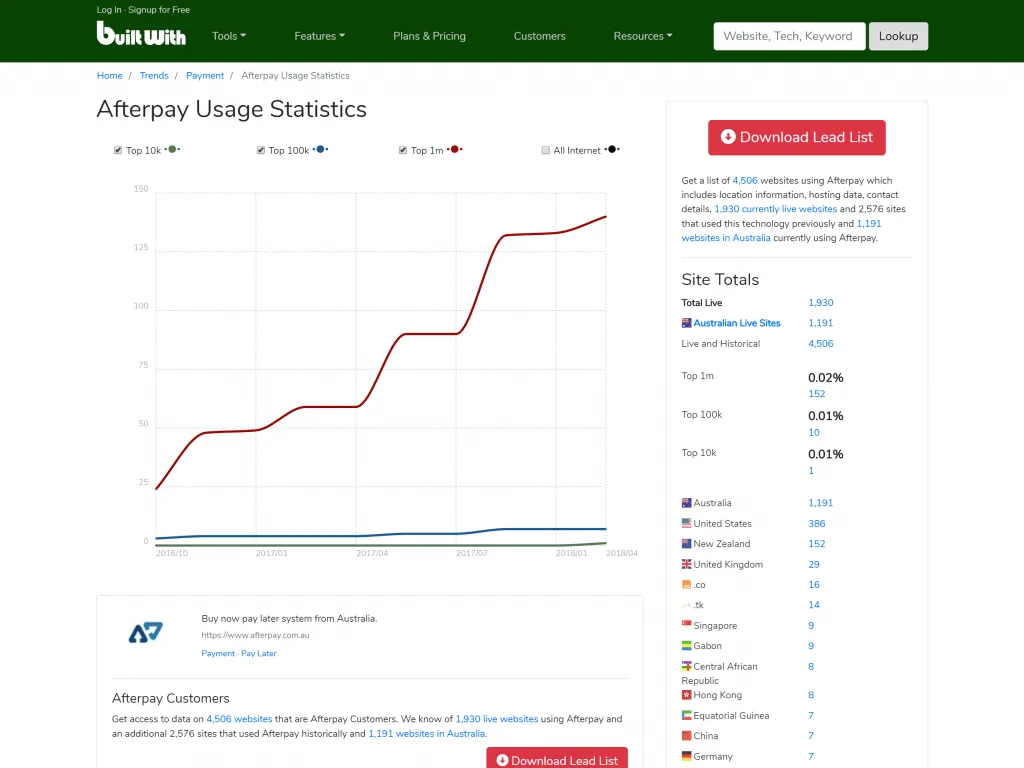Open the Customers nav item

(x=539, y=36)
